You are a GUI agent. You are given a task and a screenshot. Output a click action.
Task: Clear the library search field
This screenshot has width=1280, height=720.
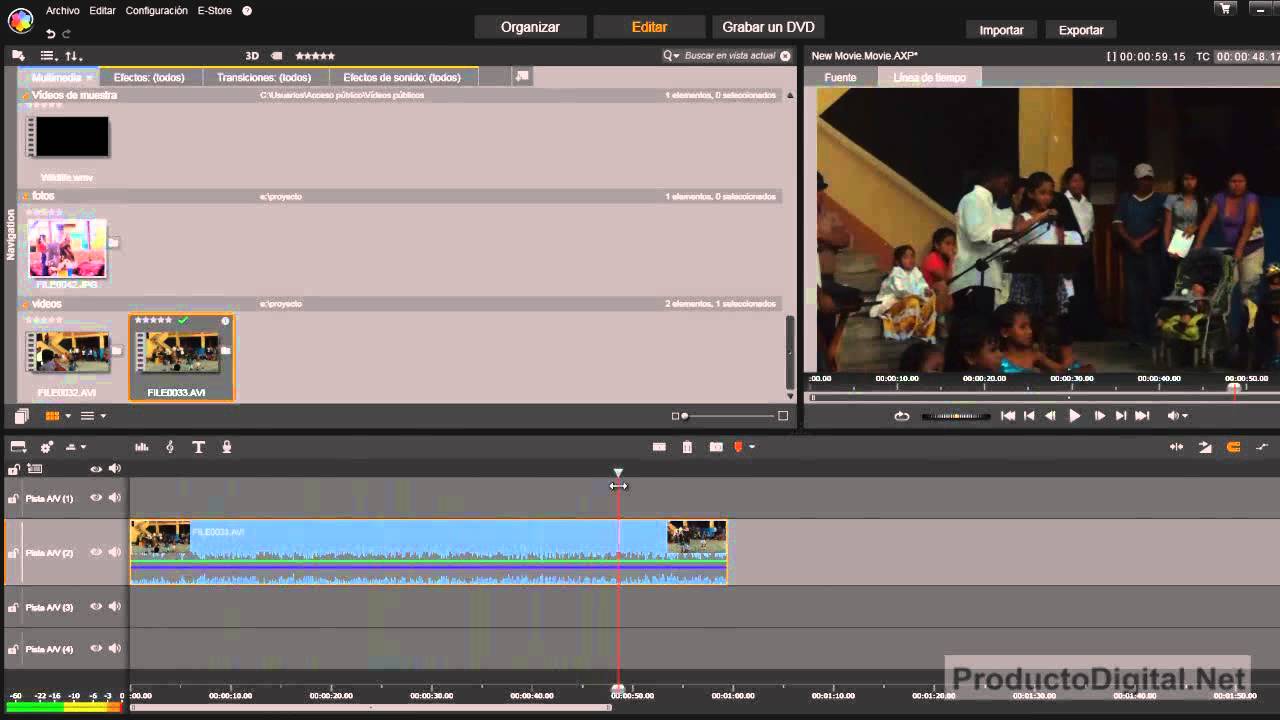[x=785, y=56]
